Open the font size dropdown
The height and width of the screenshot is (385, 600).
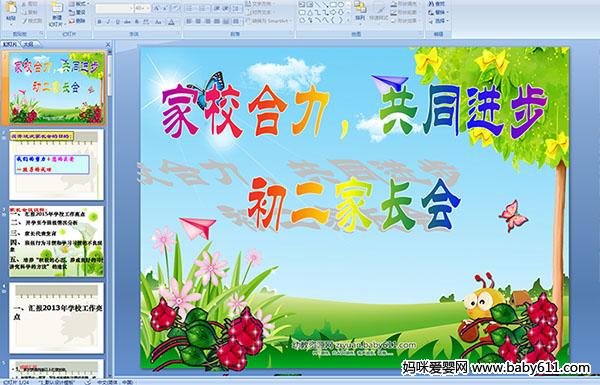(x=142, y=8)
